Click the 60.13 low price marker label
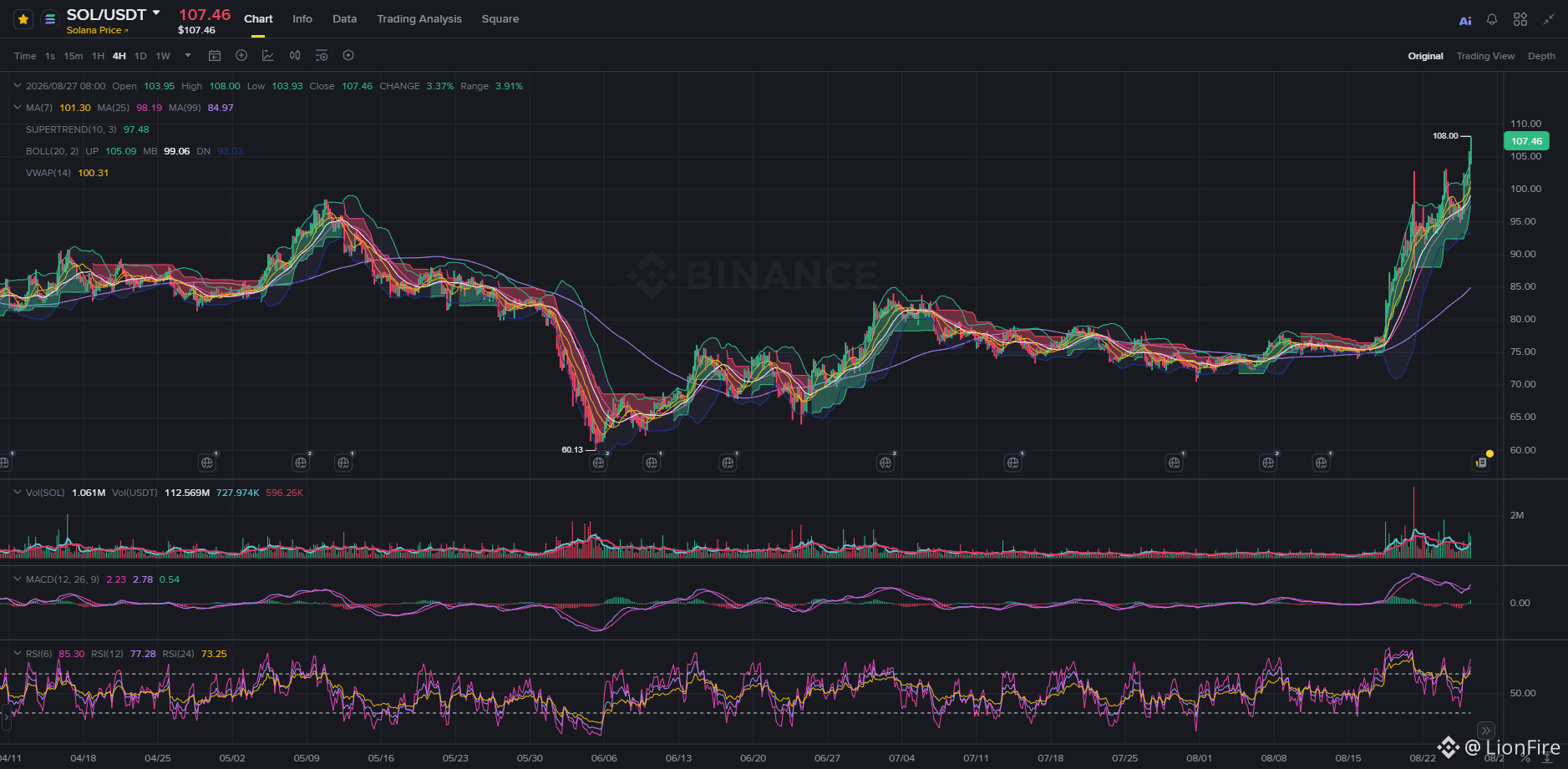Image resolution: width=1568 pixels, height=769 pixels. point(572,450)
